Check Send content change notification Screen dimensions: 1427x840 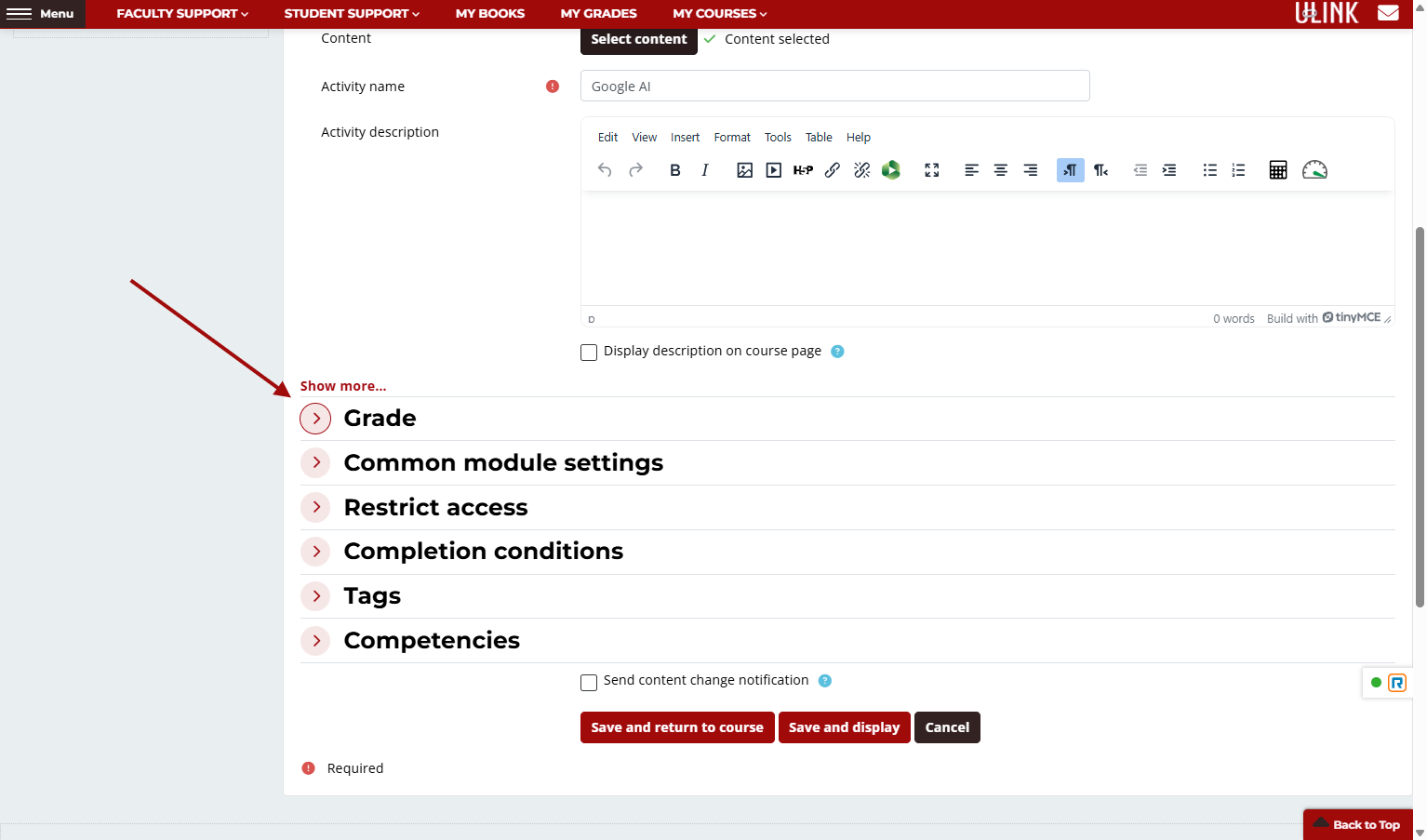(589, 683)
